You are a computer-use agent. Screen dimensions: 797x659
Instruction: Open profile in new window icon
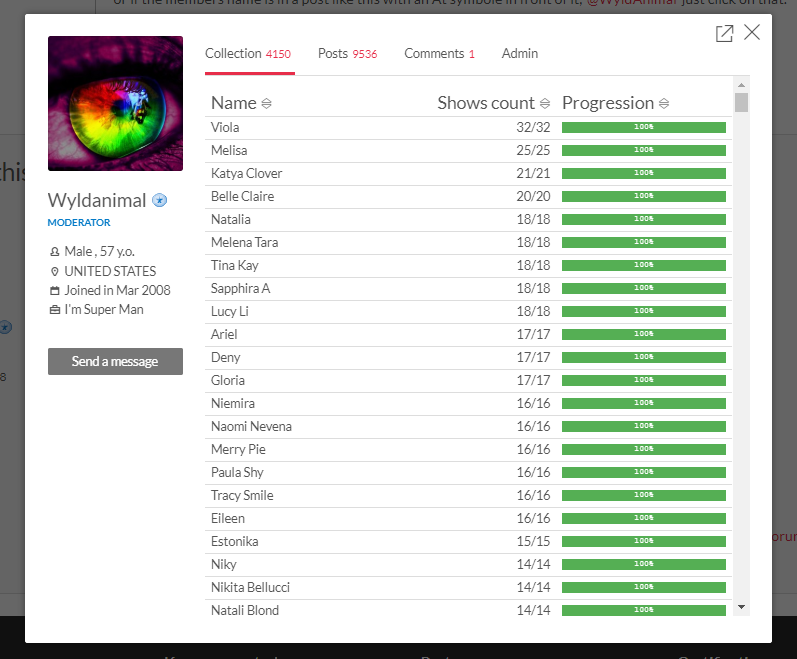(725, 33)
